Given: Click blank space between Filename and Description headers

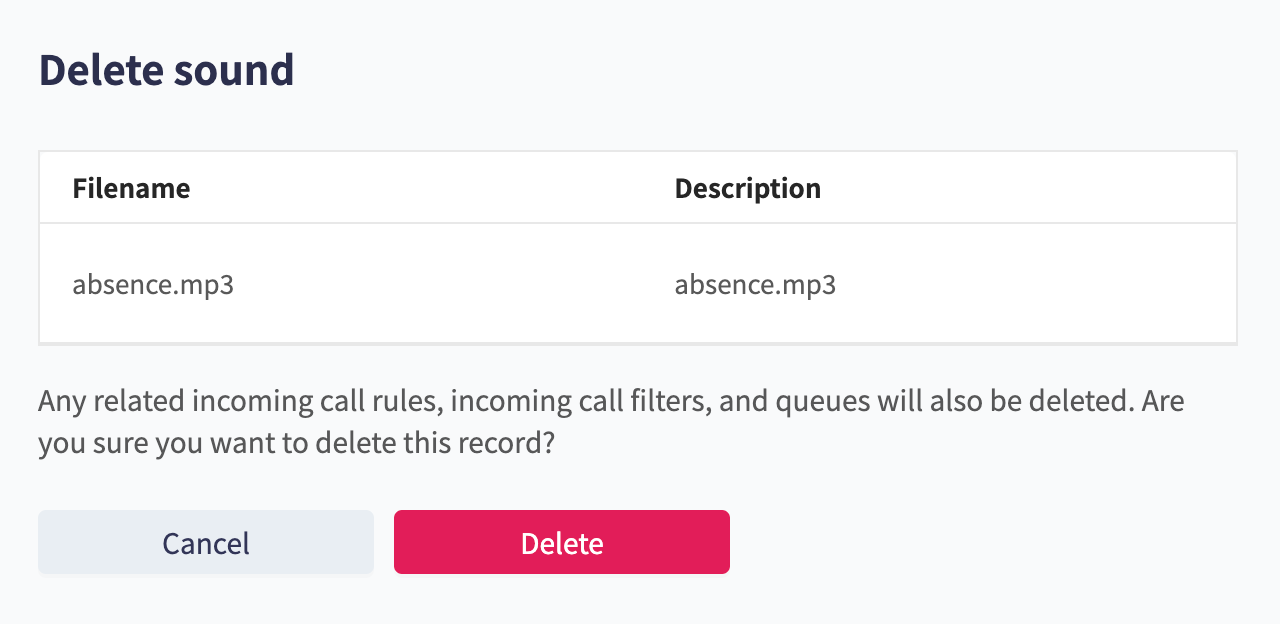Looking at the screenshot, I should pyautogui.click(x=432, y=188).
